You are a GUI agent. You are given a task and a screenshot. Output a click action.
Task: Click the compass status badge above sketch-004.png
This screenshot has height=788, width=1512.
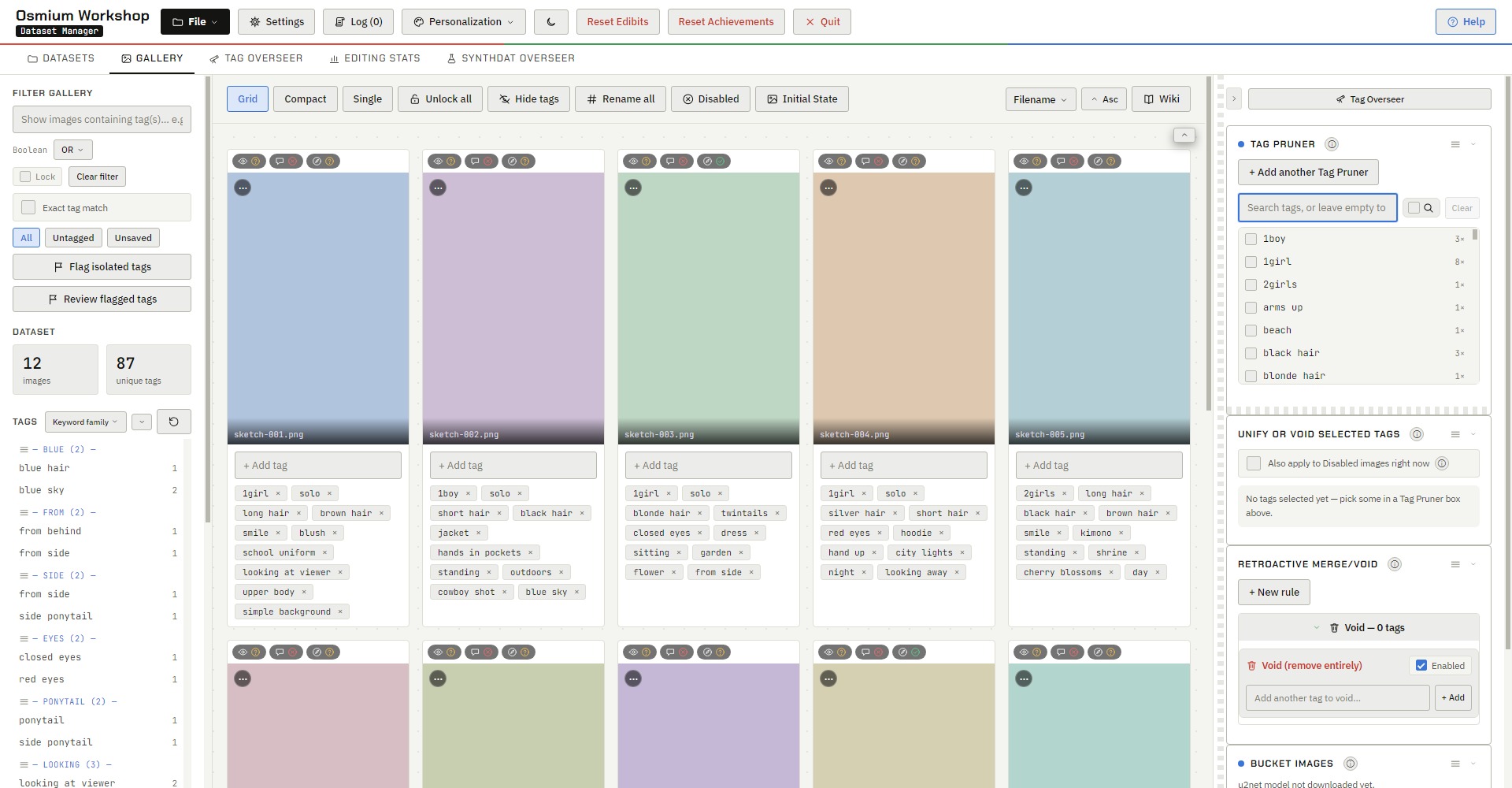click(910, 162)
